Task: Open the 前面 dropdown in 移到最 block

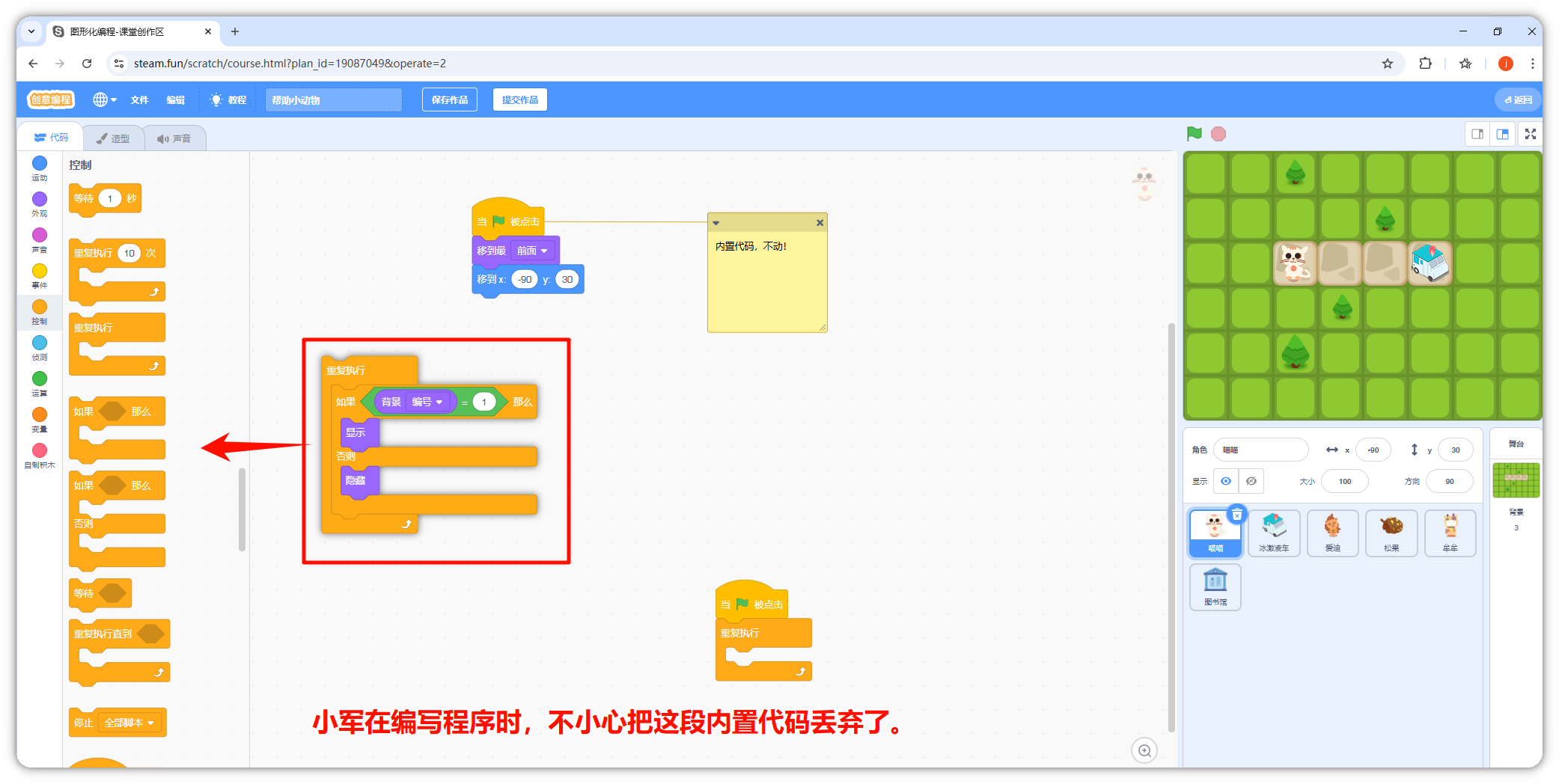Action: point(532,251)
